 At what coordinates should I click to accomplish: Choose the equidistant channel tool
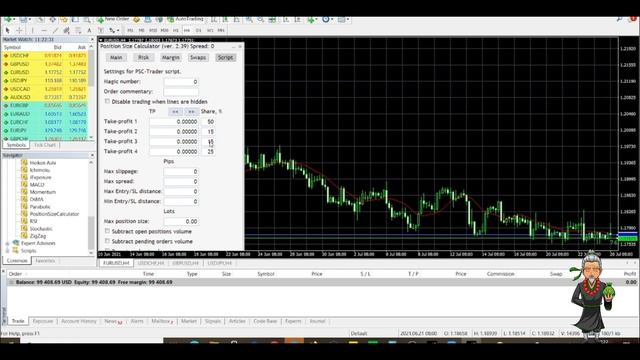coord(66,30)
